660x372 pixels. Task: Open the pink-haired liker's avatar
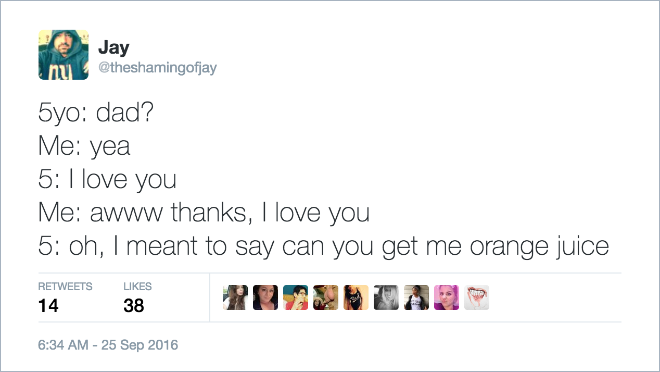click(x=447, y=298)
